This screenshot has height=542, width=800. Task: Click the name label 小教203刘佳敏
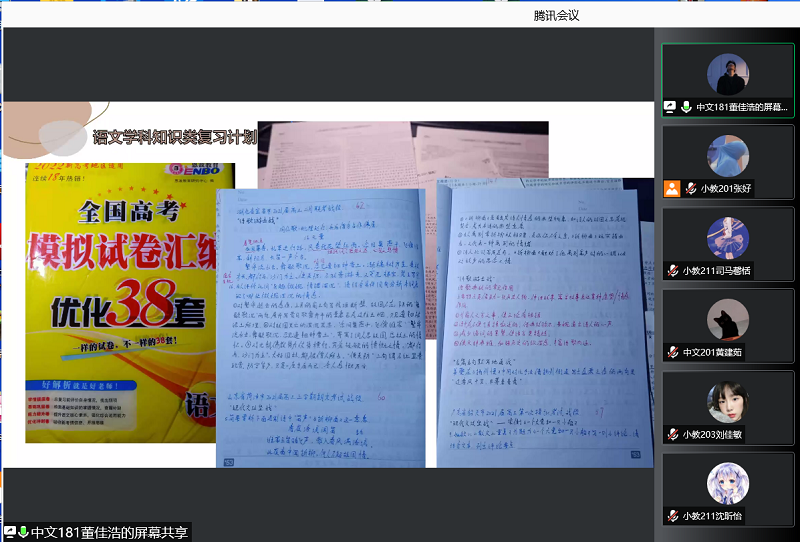(x=712, y=434)
